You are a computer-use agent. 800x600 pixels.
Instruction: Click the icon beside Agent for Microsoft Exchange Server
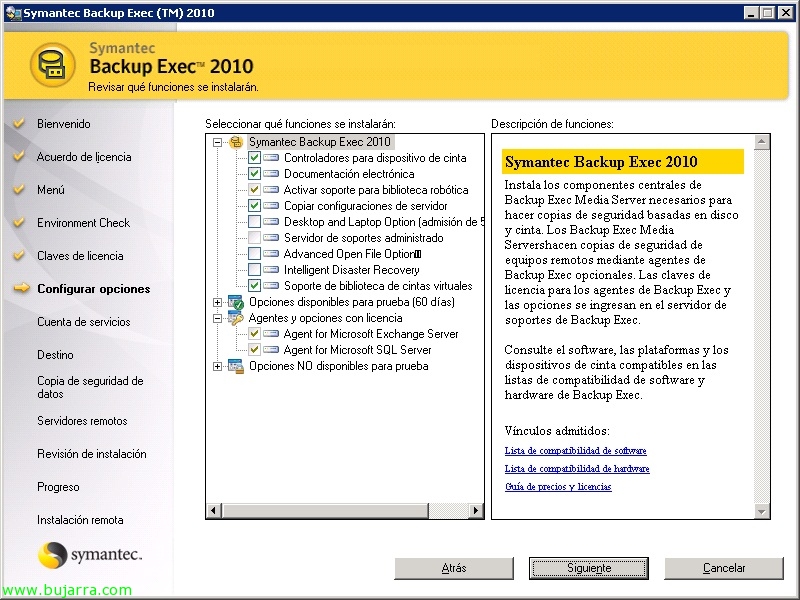271,334
